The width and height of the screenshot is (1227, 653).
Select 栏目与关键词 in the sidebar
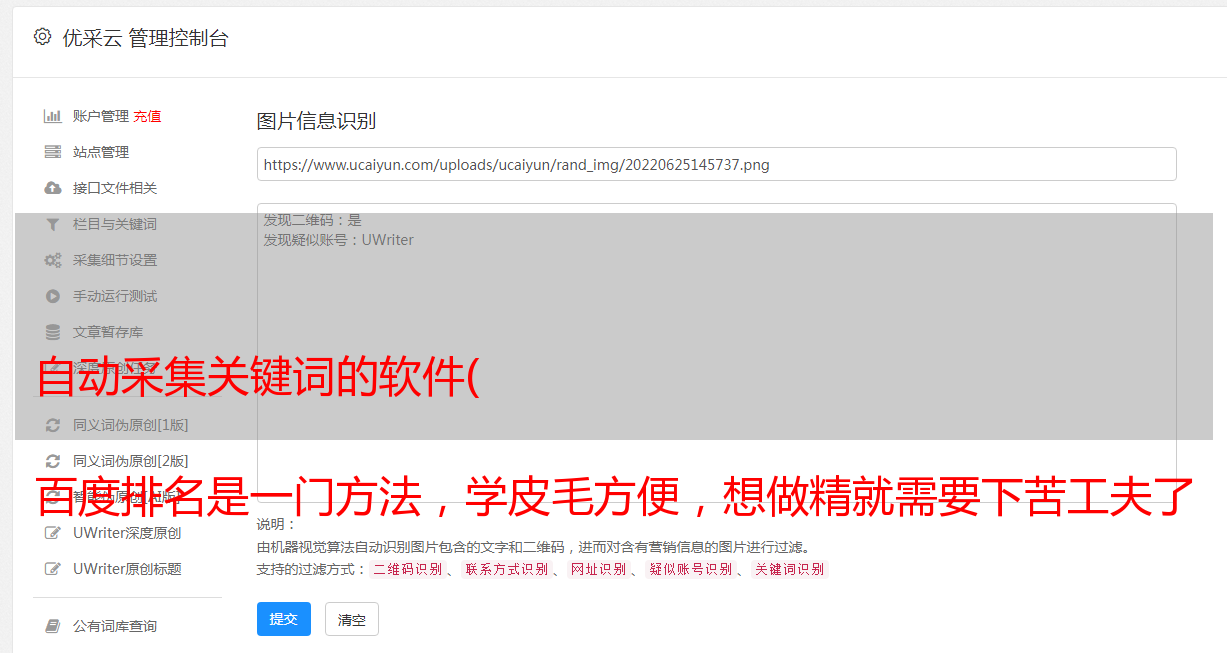pos(115,224)
